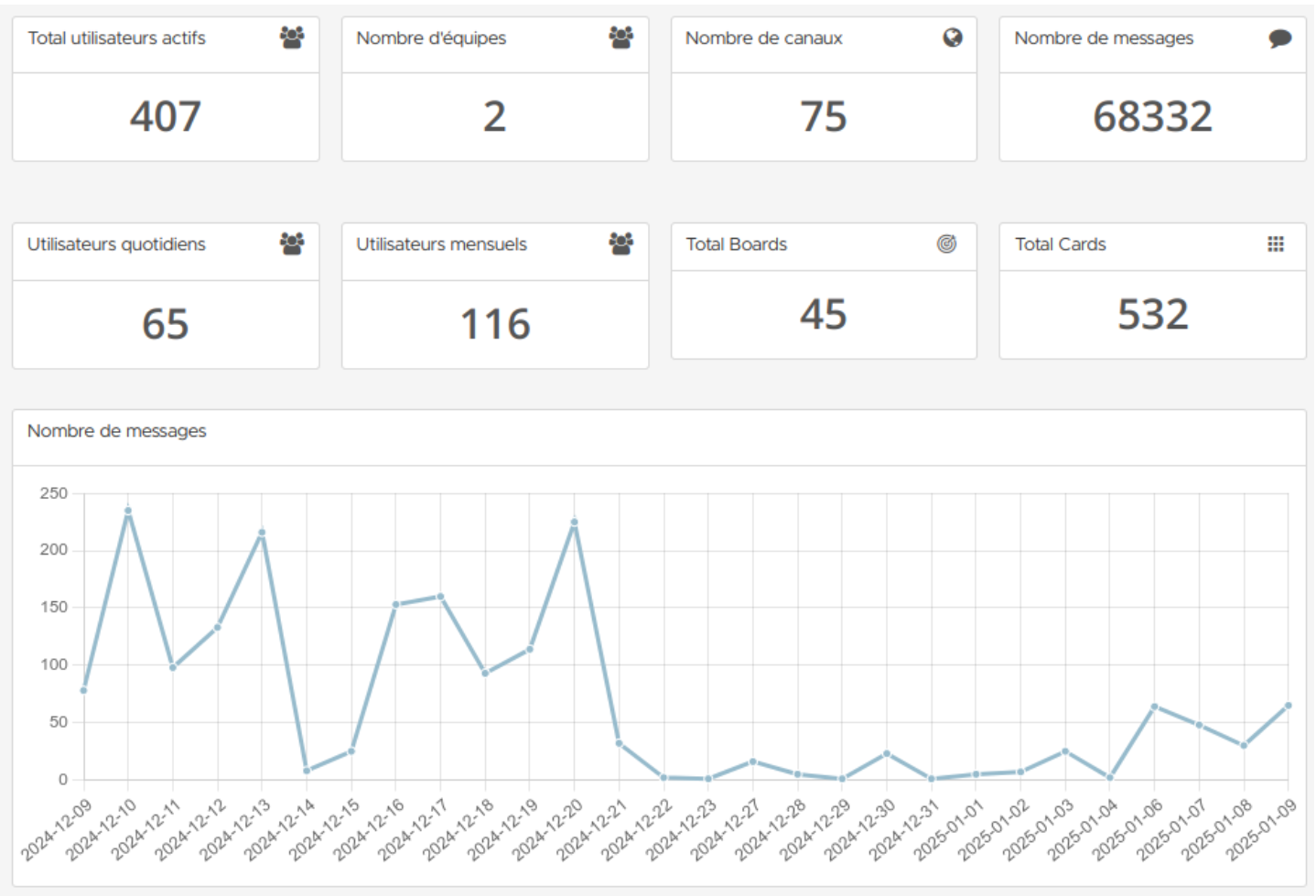Image resolution: width=1316 pixels, height=896 pixels.
Task: Click the 2024-12-20 data point on the chart
Action: pyautogui.click(x=575, y=523)
